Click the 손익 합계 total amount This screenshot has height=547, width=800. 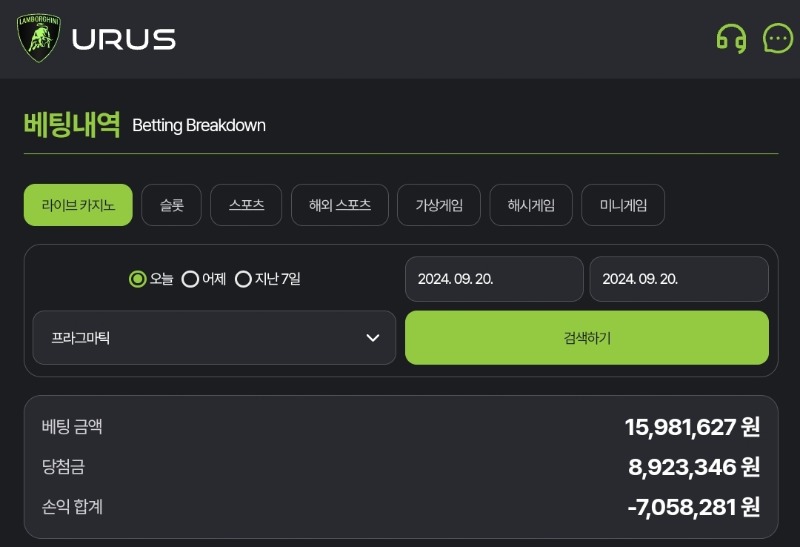[x=693, y=507]
